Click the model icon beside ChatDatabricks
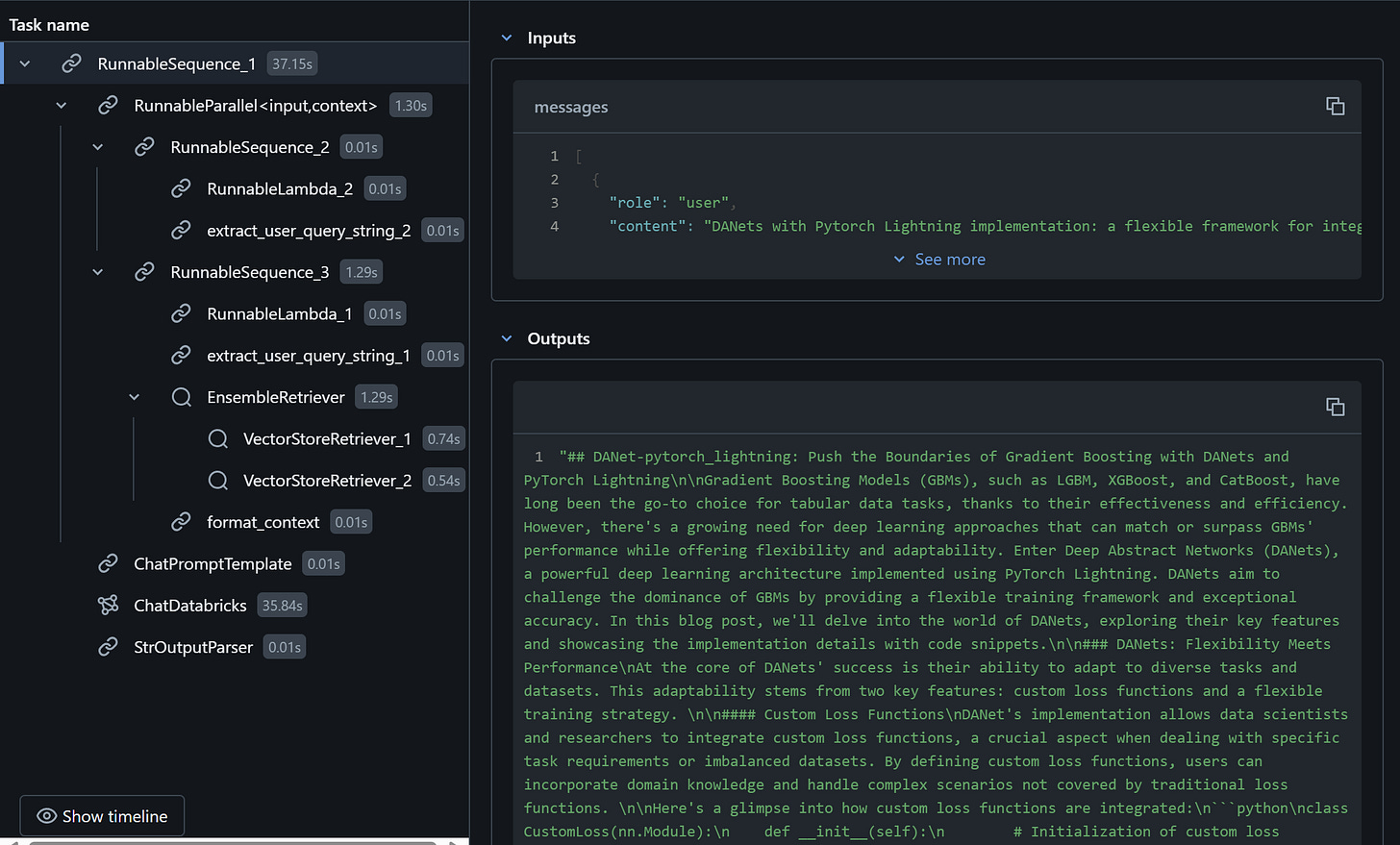The image size is (1400, 845). click(x=108, y=606)
